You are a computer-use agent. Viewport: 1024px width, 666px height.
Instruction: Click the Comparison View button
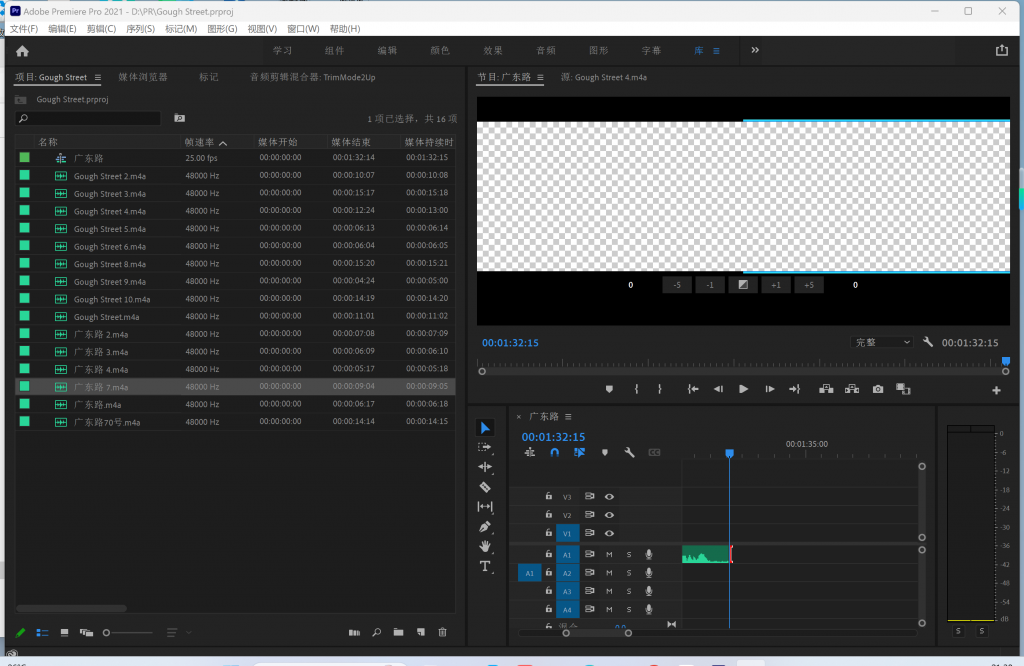903,389
